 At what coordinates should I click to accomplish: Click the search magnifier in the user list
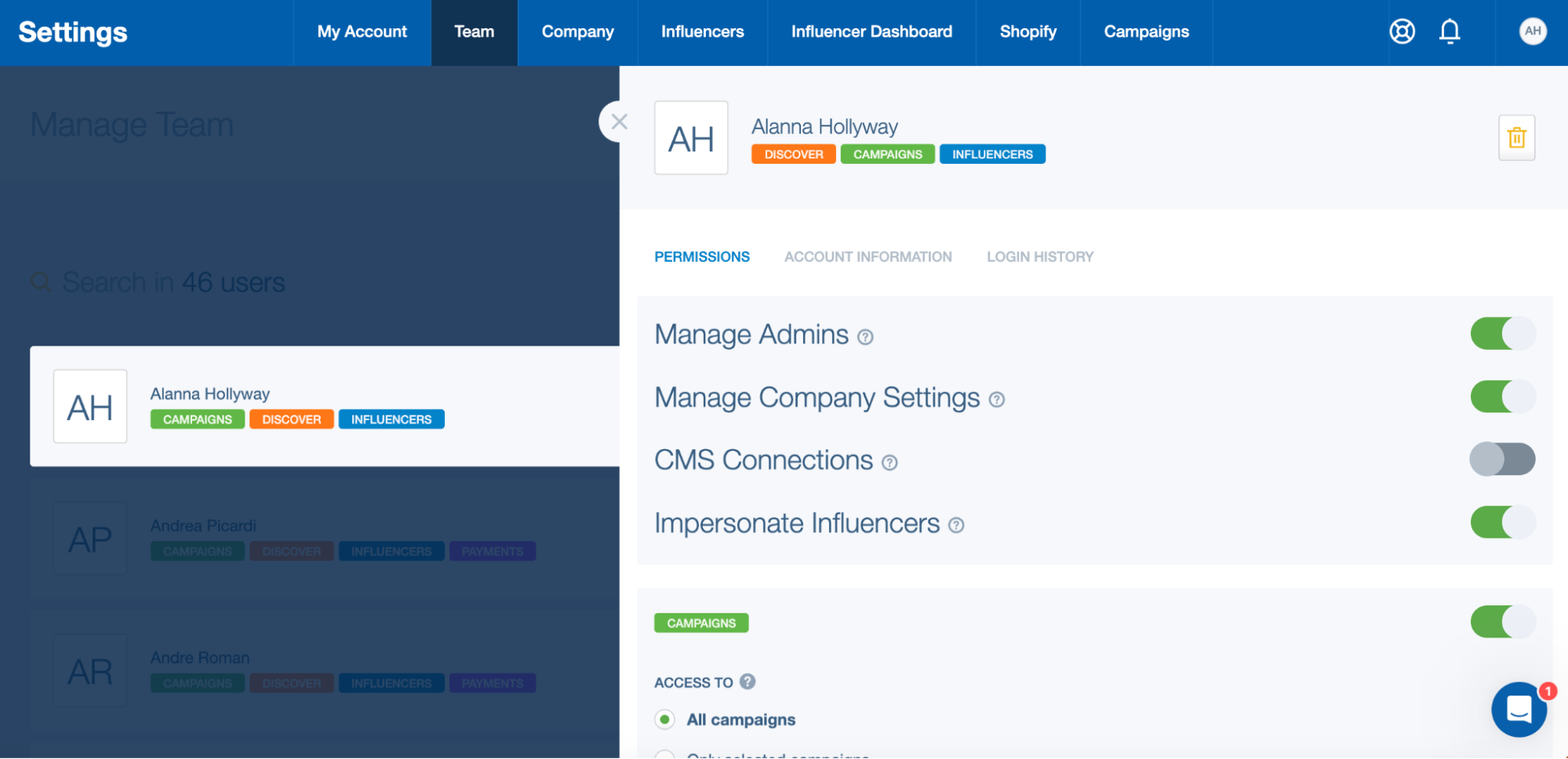click(41, 282)
